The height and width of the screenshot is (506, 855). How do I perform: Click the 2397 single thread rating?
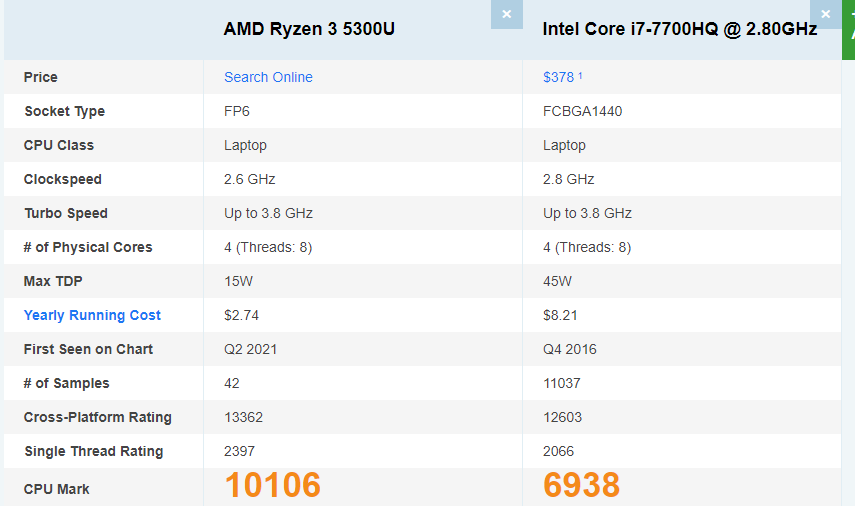[239, 451]
